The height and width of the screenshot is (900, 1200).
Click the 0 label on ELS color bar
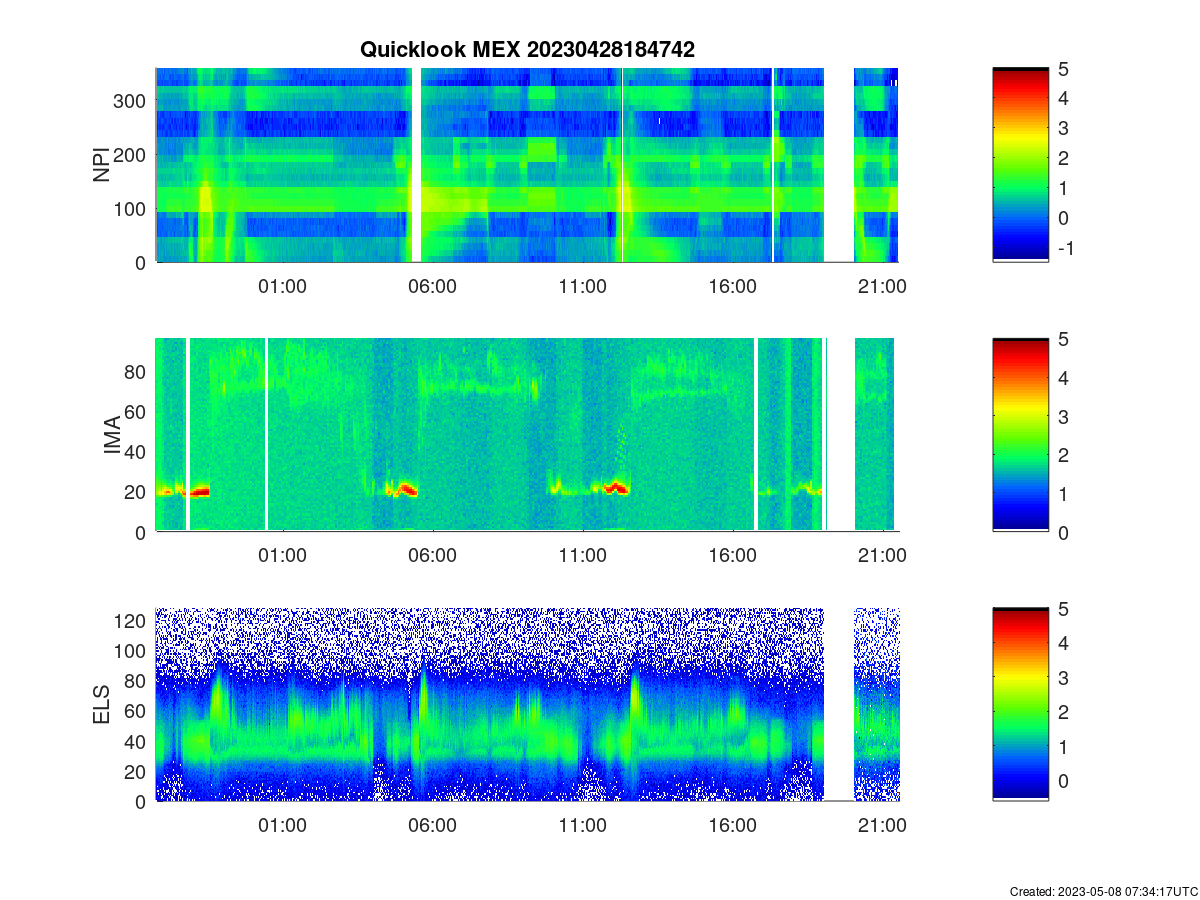pos(1064,781)
